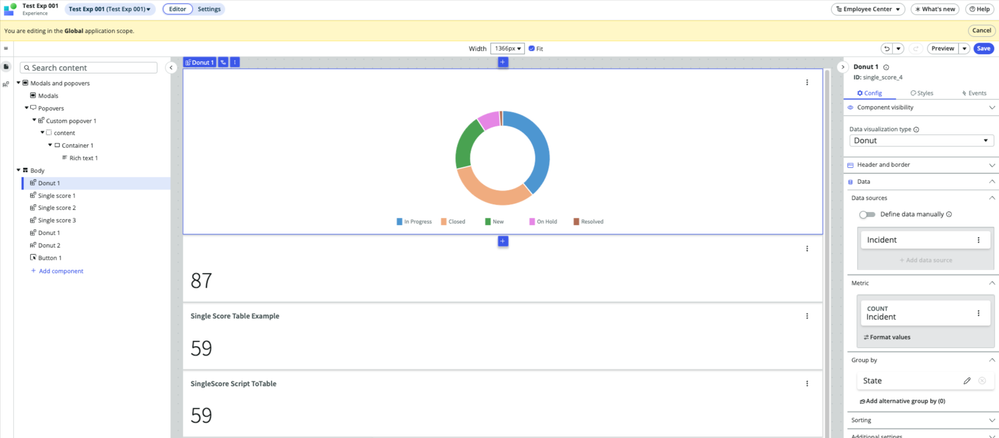
Task: Click info icon beside Define data manually
Action: point(949,215)
